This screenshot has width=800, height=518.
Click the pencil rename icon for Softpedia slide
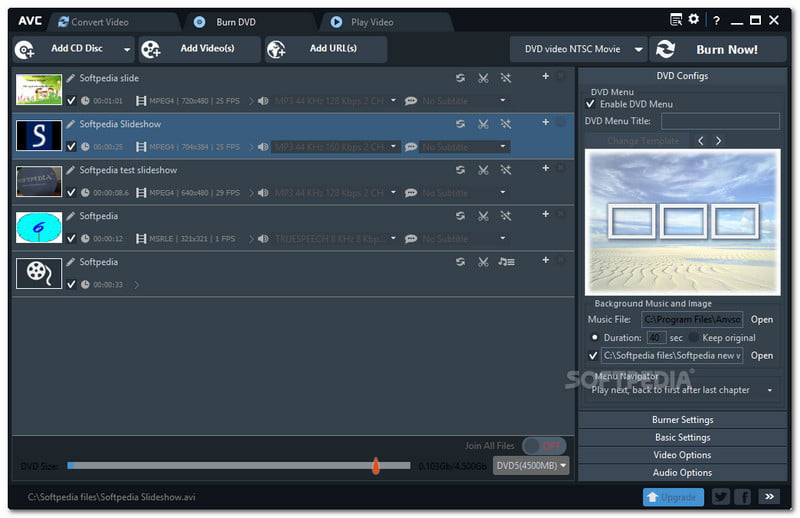click(71, 77)
